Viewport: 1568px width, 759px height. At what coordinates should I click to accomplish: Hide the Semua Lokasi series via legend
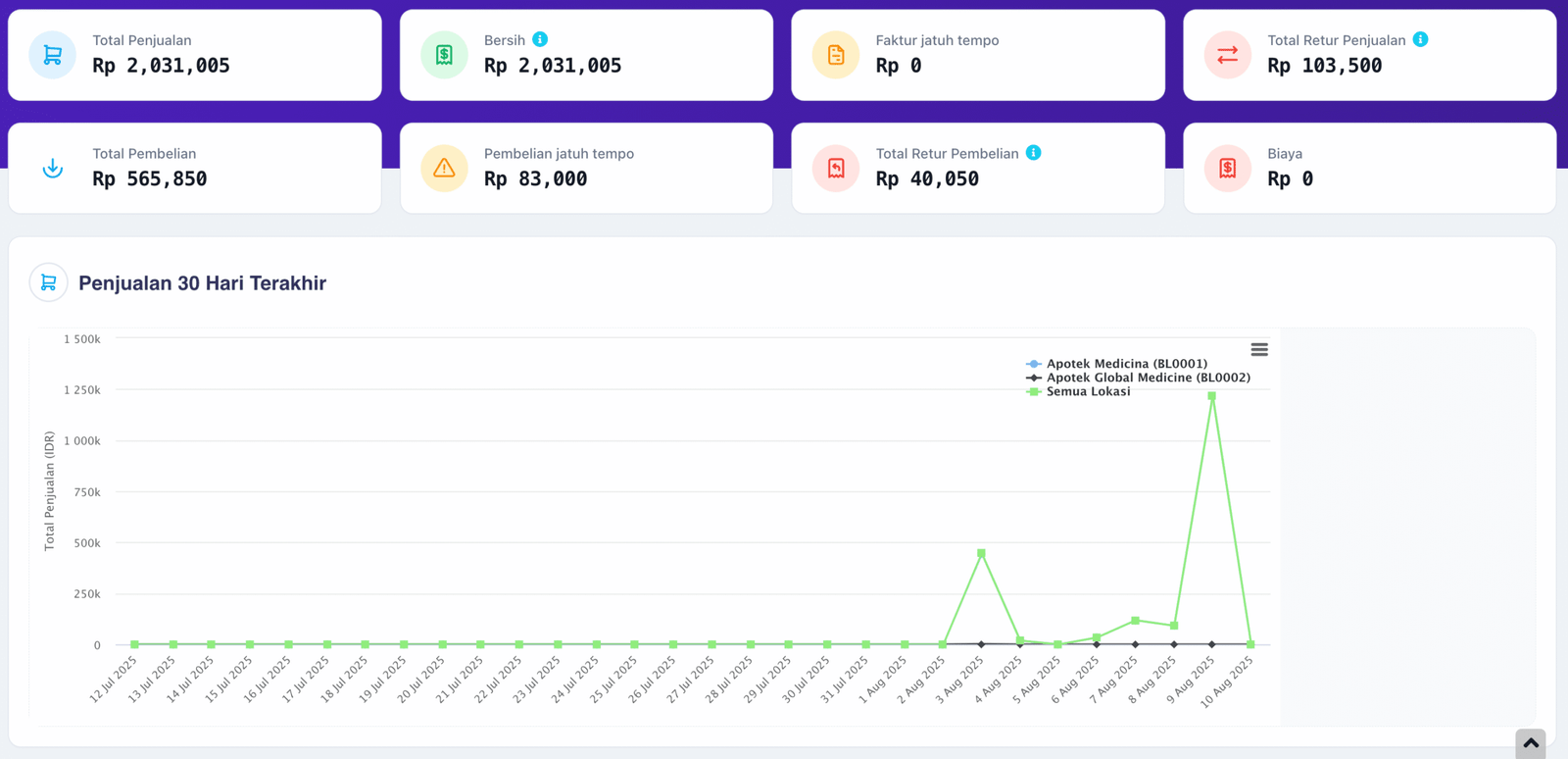tap(1088, 391)
